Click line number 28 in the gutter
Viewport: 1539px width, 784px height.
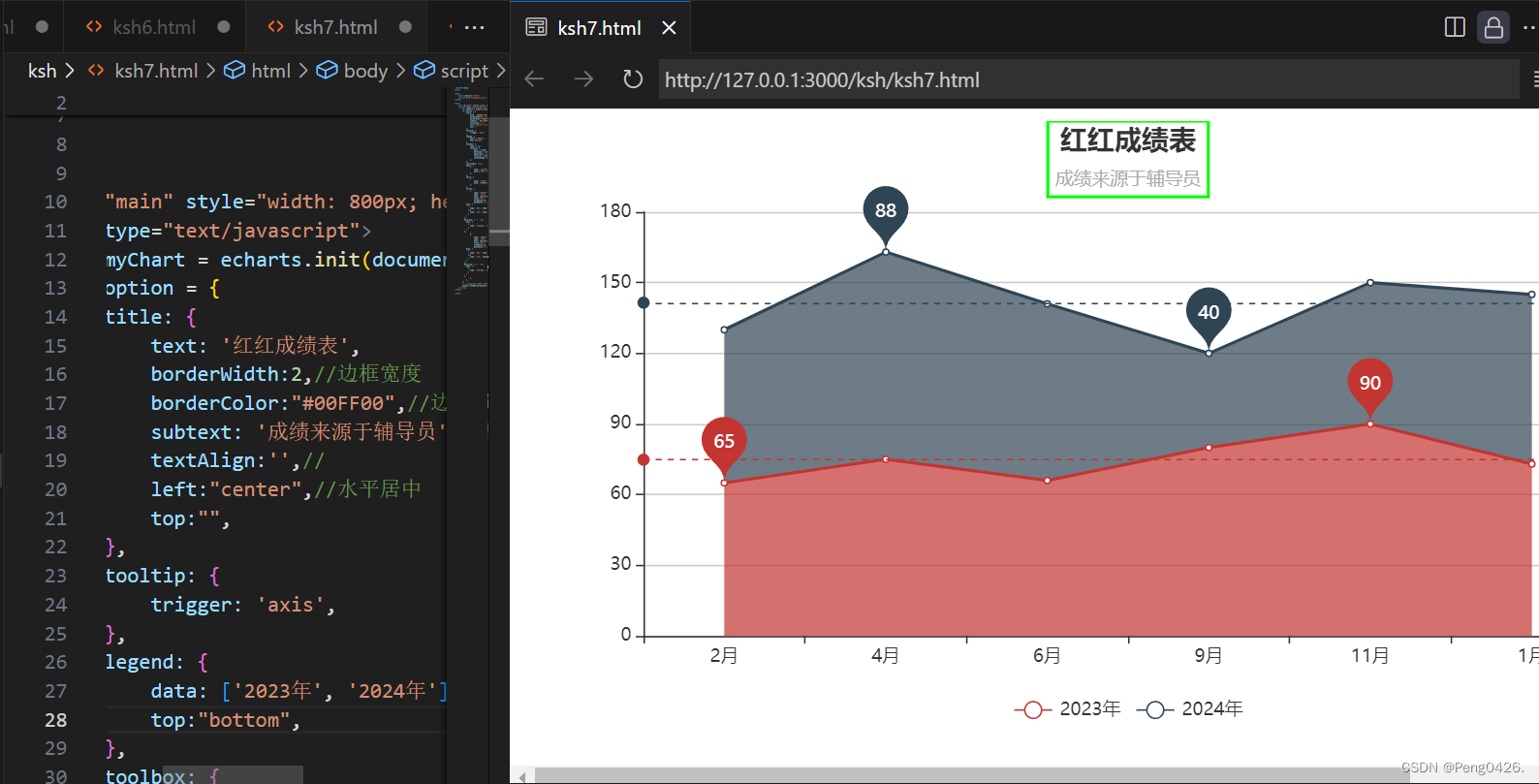pyautogui.click(x=55, y=720)
